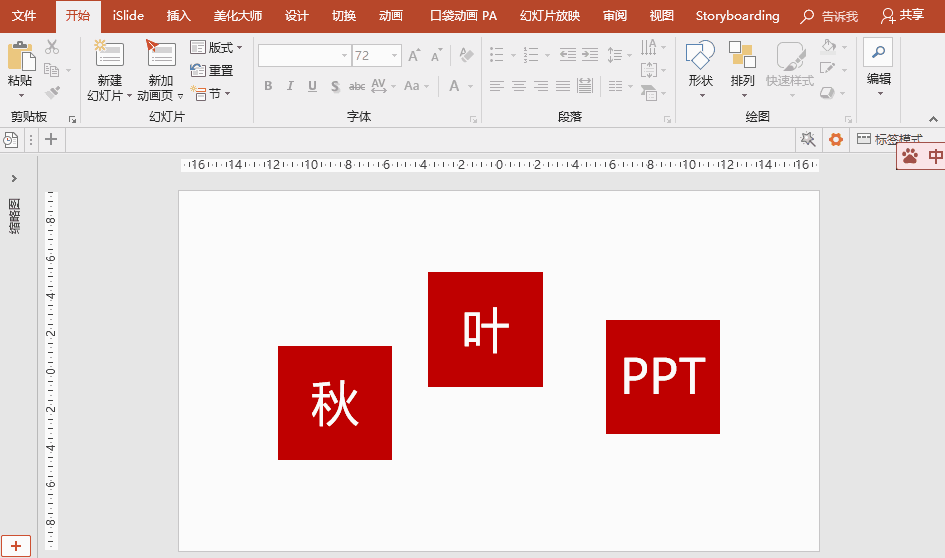Click the Quick Styles (快速样式) button
Screen dimensions: 945x558
[790, 69]
